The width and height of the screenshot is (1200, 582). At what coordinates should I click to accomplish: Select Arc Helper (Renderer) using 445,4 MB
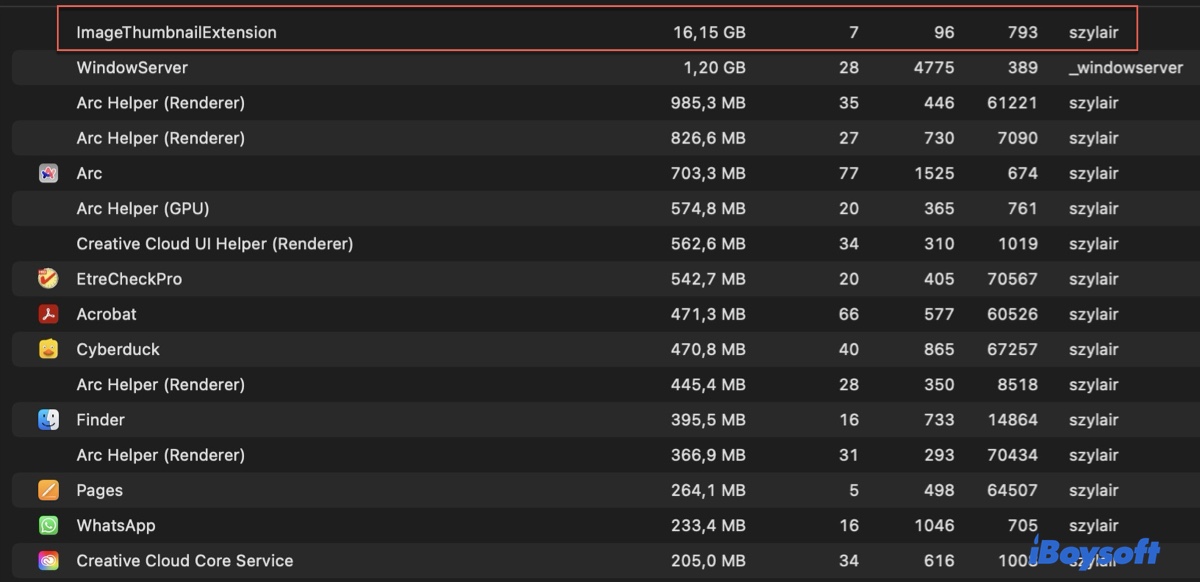[x=160, y=385]
